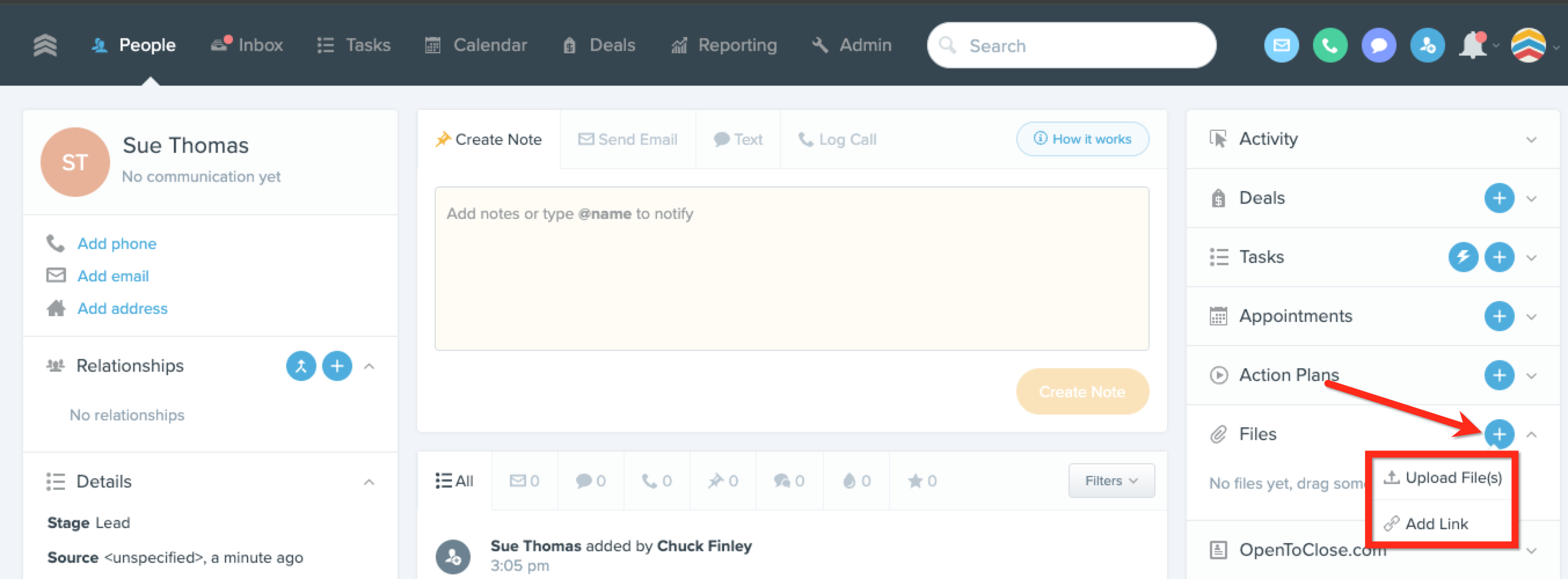Click the merge relationships icon
The height and width of the screenshot is (579, 1568).
click(x=301, y=366)
